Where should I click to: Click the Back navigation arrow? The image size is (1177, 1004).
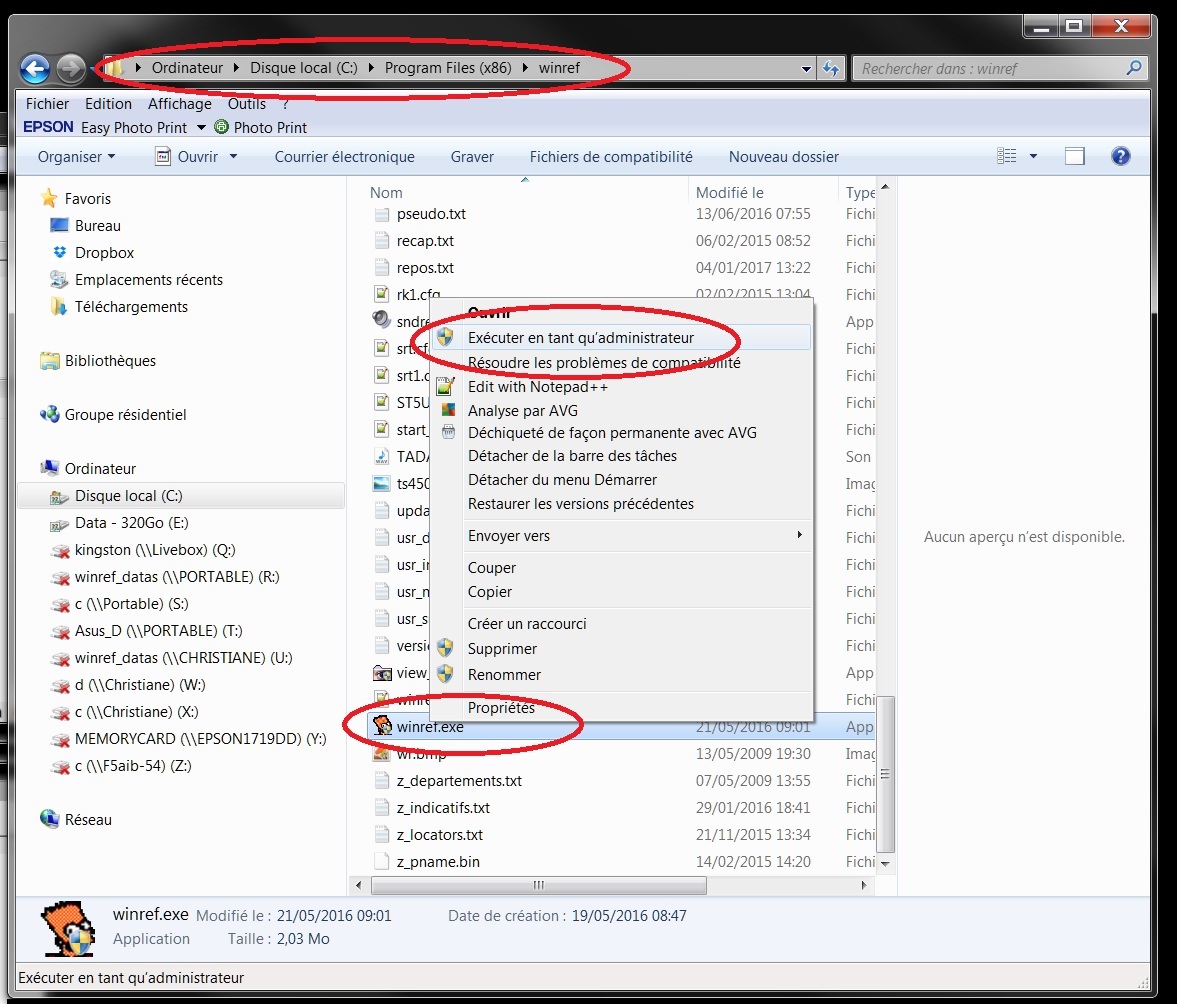coord(35,69)
